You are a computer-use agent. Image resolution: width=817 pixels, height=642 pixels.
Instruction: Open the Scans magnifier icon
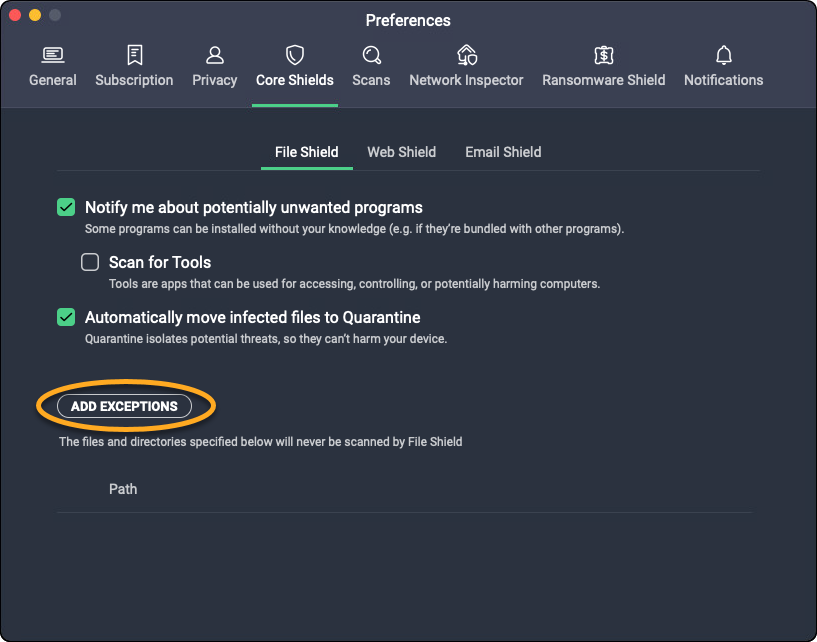371,55
